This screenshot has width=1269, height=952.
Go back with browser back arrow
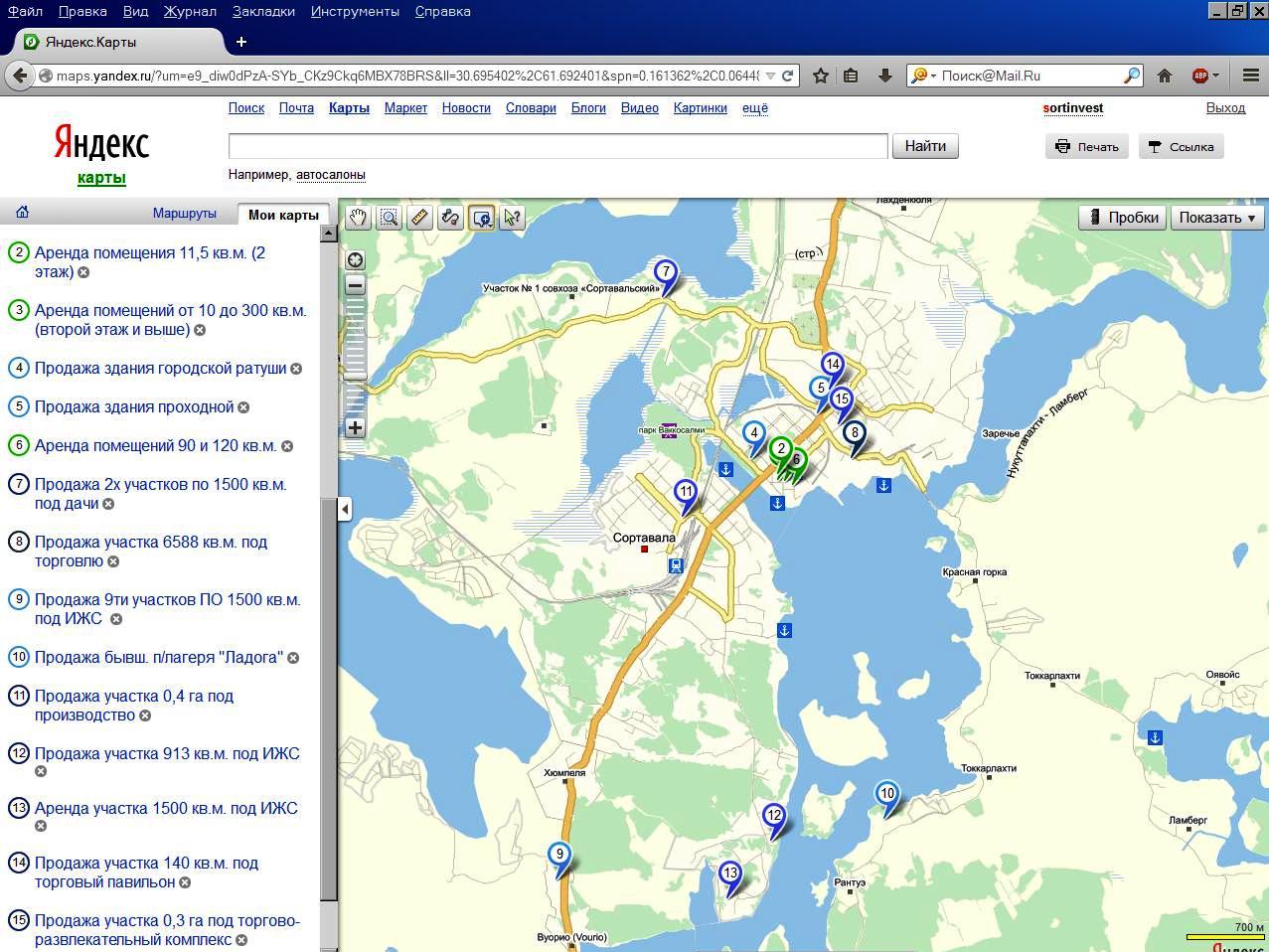pyautogui.click(x=18, y=76)
